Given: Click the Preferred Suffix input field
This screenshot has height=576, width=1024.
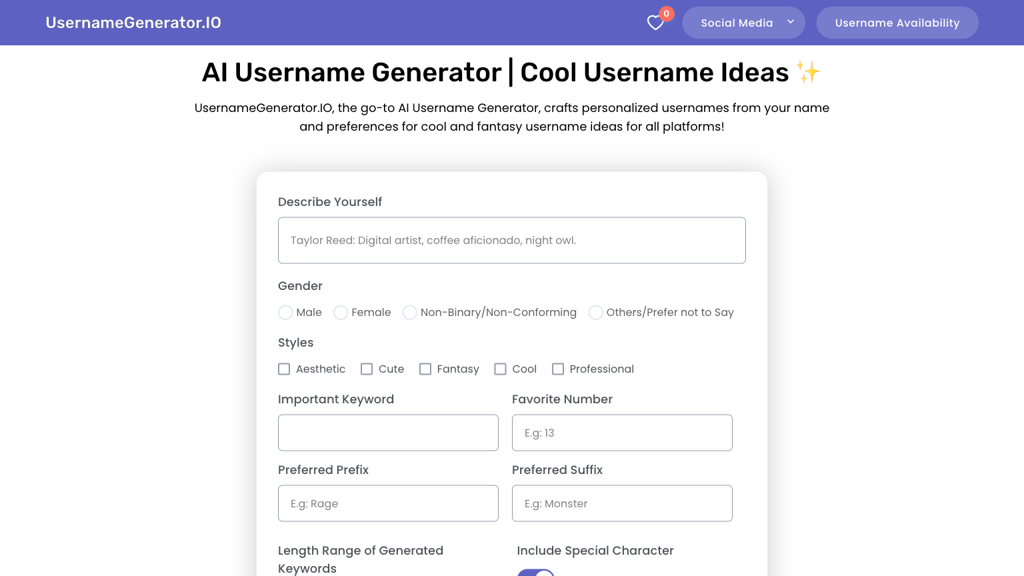Looking at the screenshot, I should pyautogui.click(x=622, y=503).
